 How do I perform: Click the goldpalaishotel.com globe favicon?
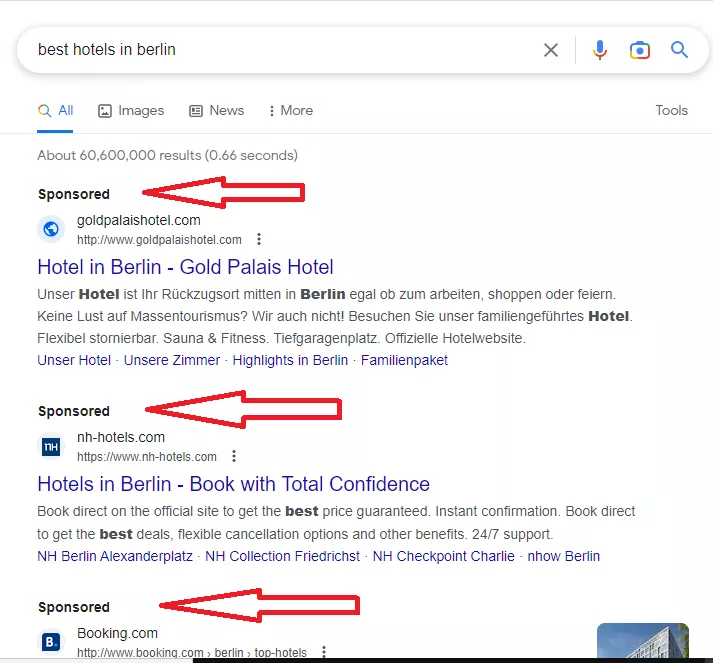[x=51, y=229]
